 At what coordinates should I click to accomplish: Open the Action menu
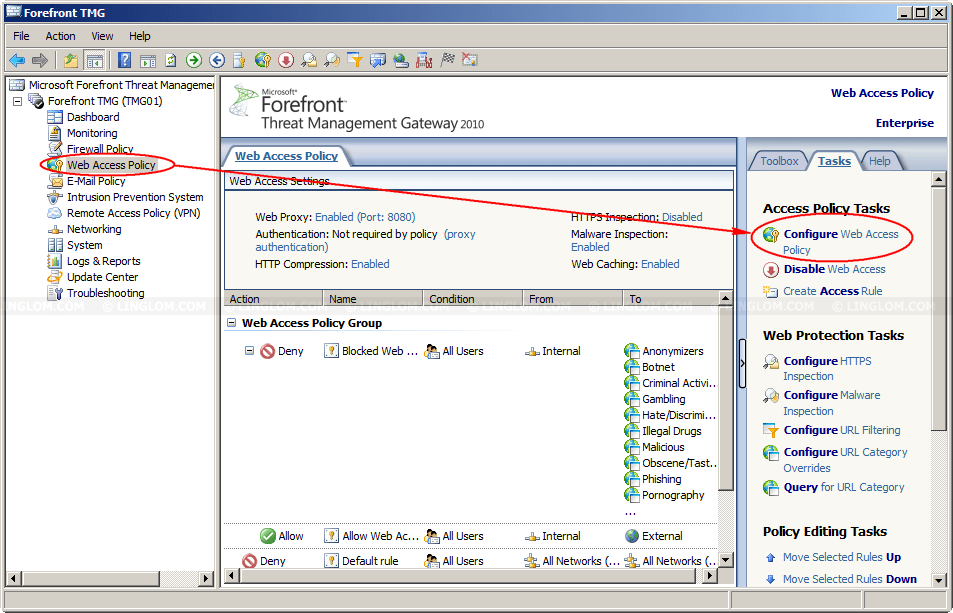(x=61, y=36)
